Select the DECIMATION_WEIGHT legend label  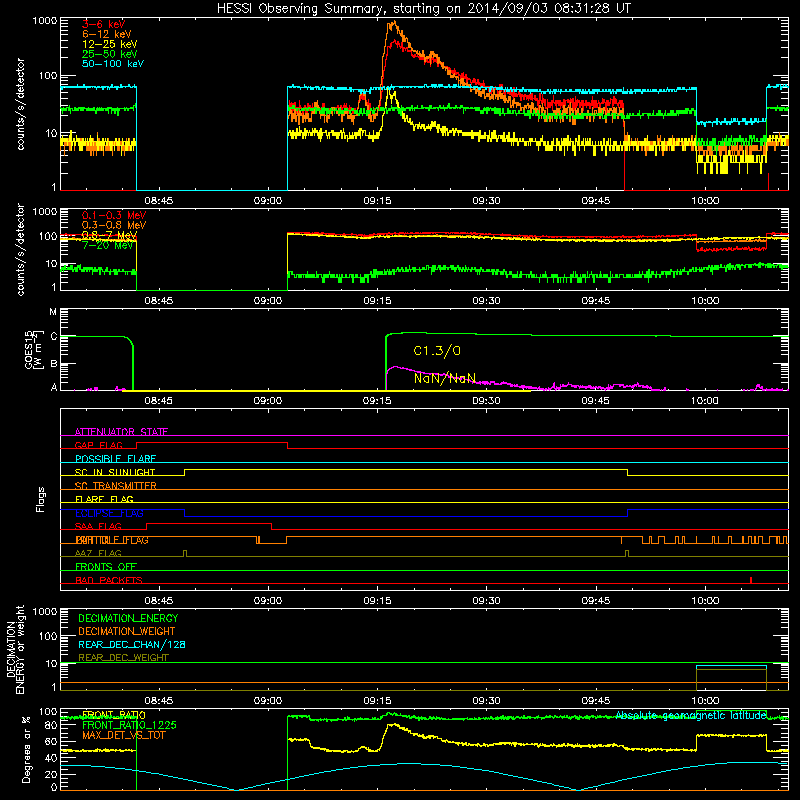[127, 631]
